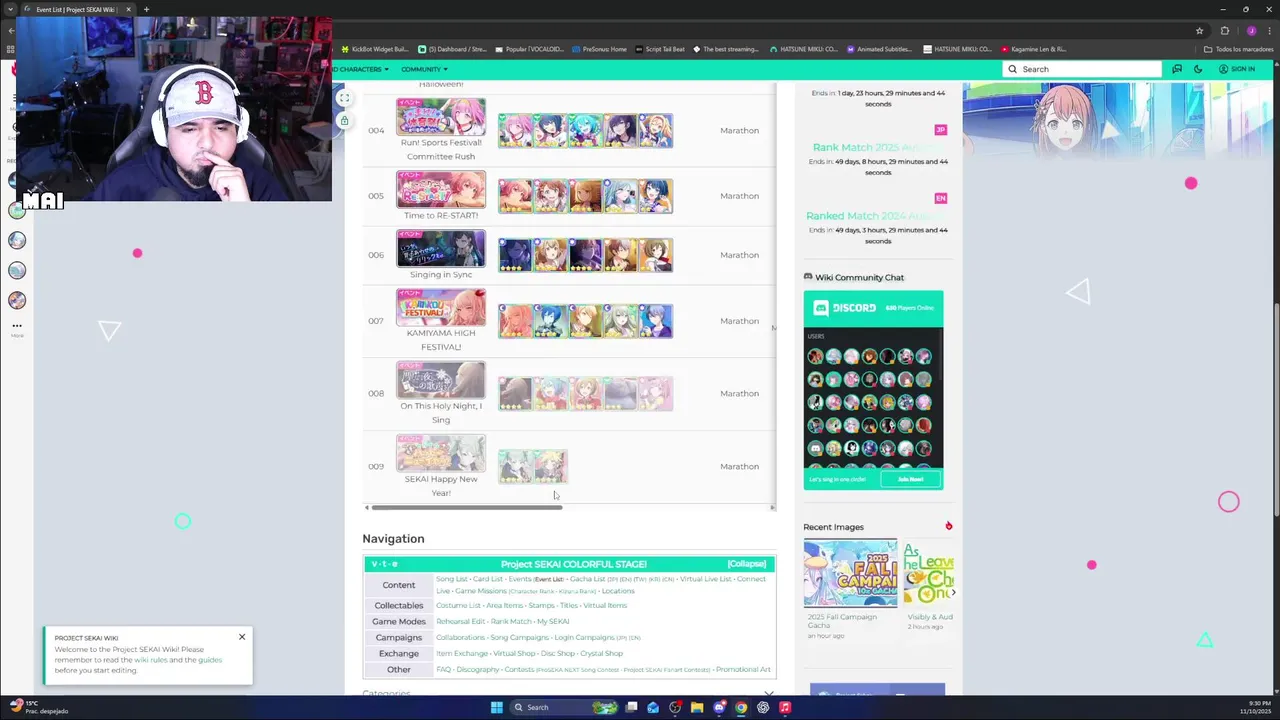1280x720 pixels.
Task: Expand the Categories section chevron
Action: [768, 693]
